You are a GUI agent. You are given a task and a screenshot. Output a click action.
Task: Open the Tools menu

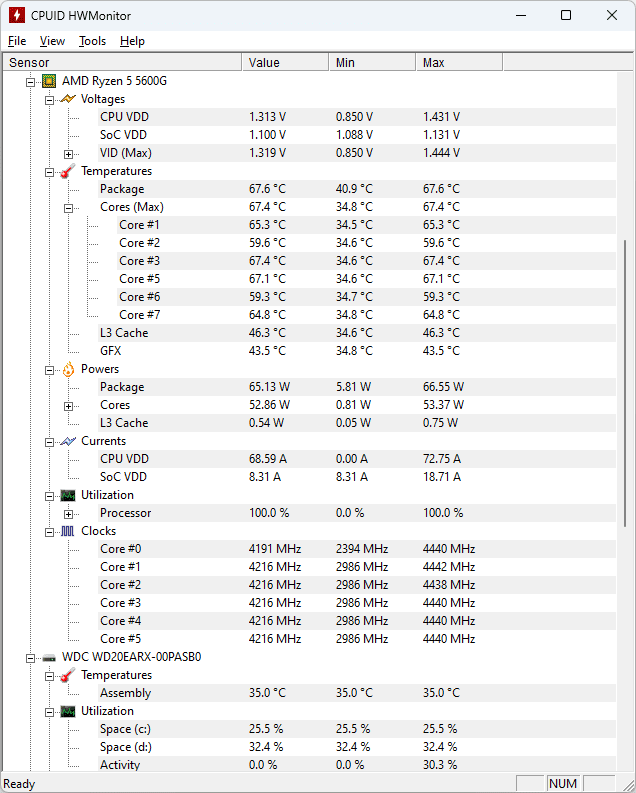[x=92, y=41]
